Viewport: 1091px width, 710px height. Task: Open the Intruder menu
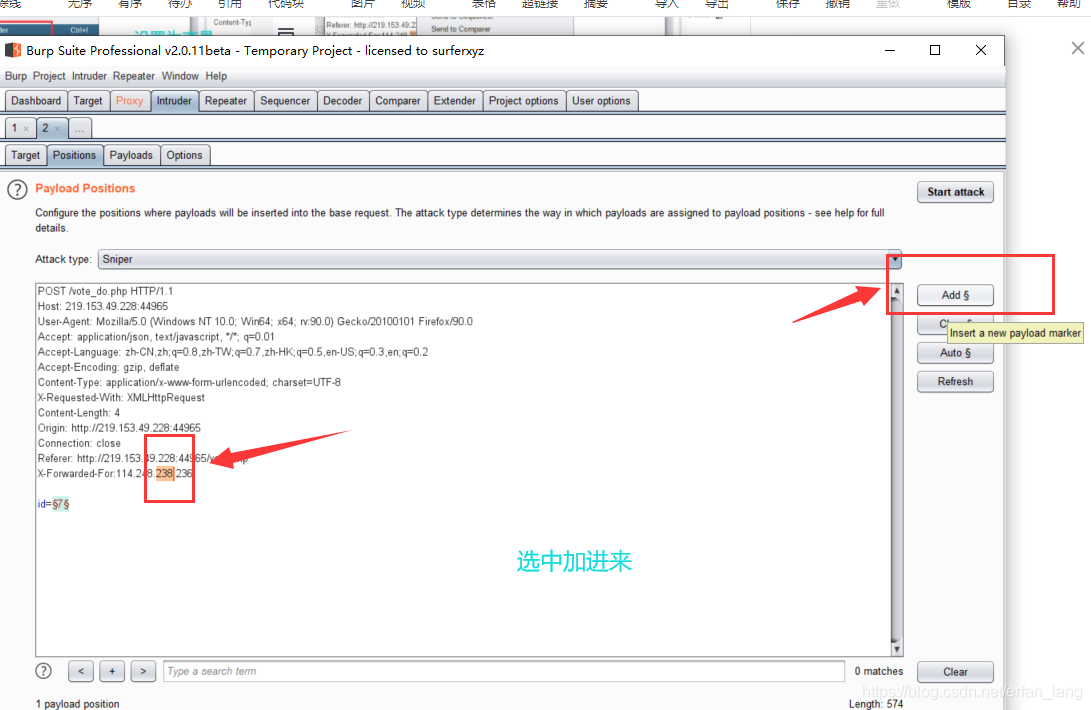pyautogui.click(x=89, y=76)
